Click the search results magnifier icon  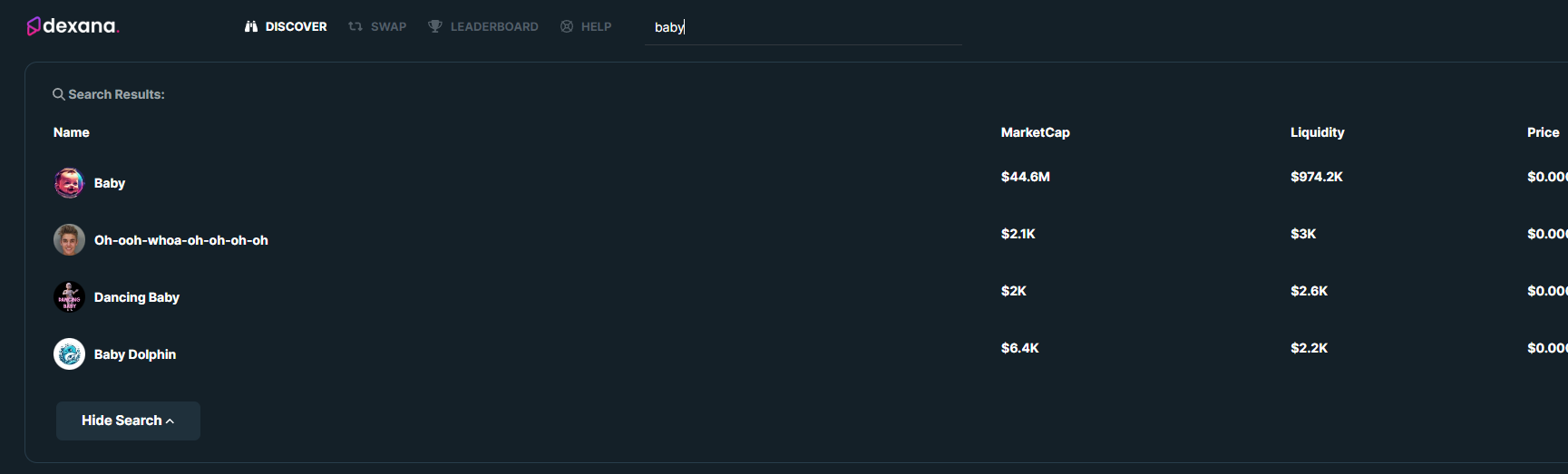click(x=59, y=94)
